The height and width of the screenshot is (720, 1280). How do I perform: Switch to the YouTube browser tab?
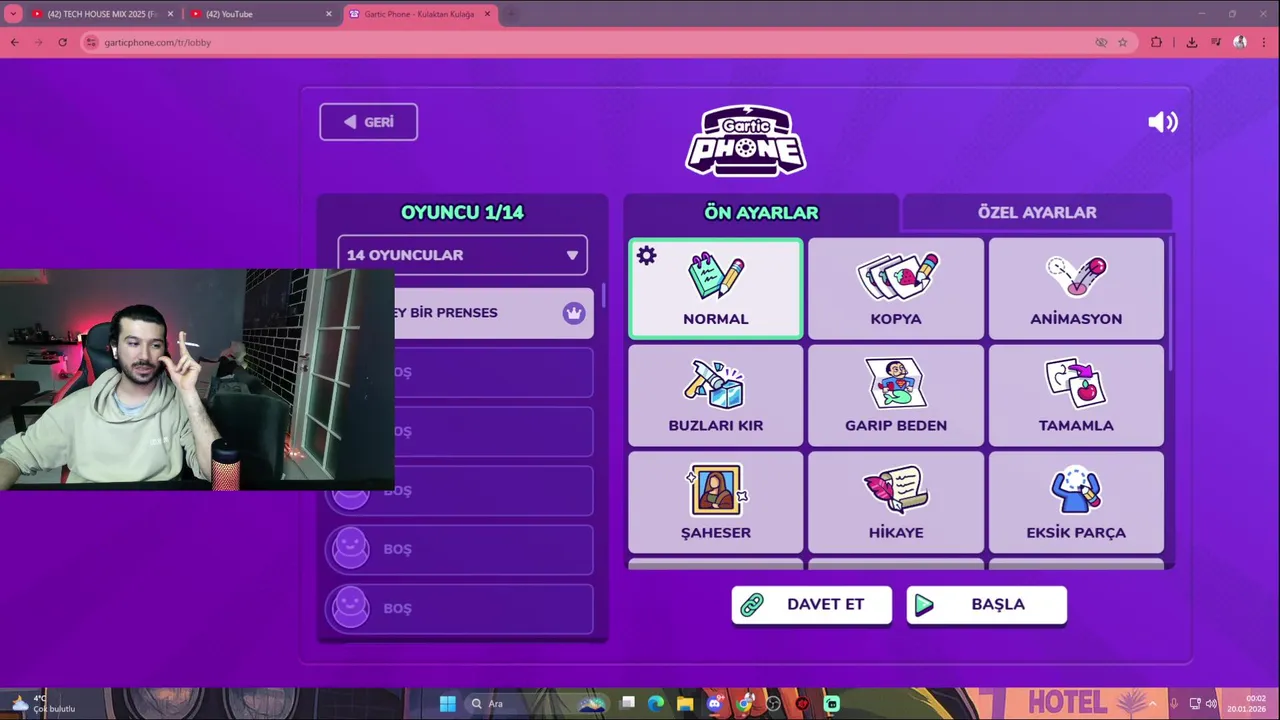click(260, 14)
